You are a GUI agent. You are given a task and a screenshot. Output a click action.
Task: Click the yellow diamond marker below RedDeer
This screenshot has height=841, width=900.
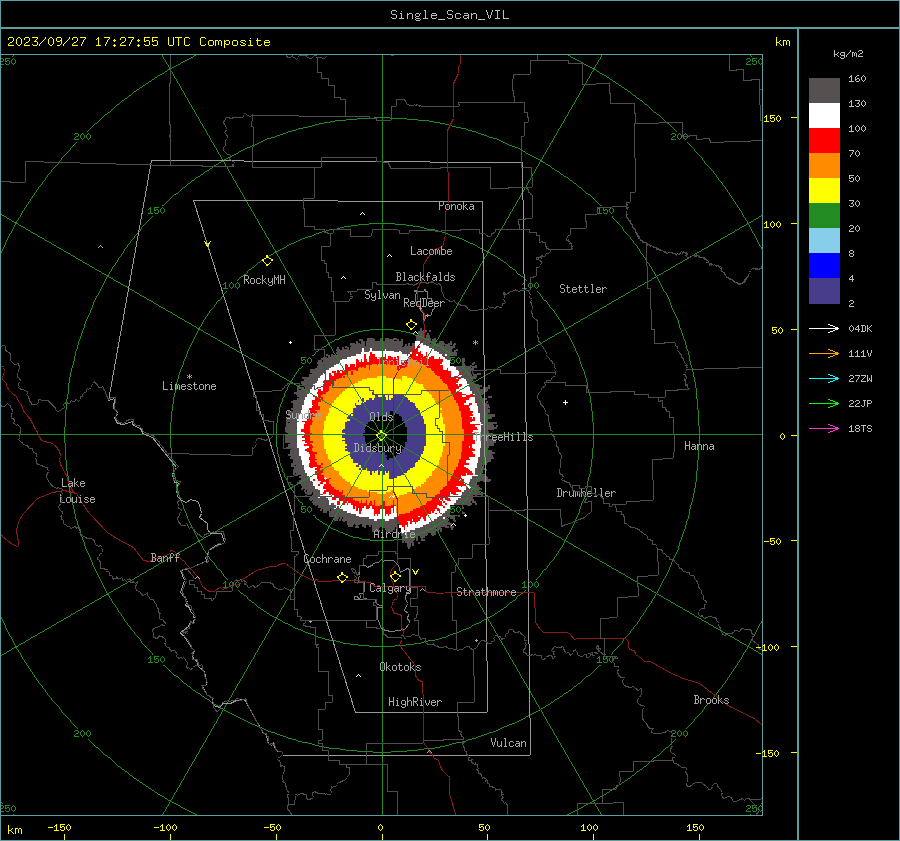click(411, 325)
